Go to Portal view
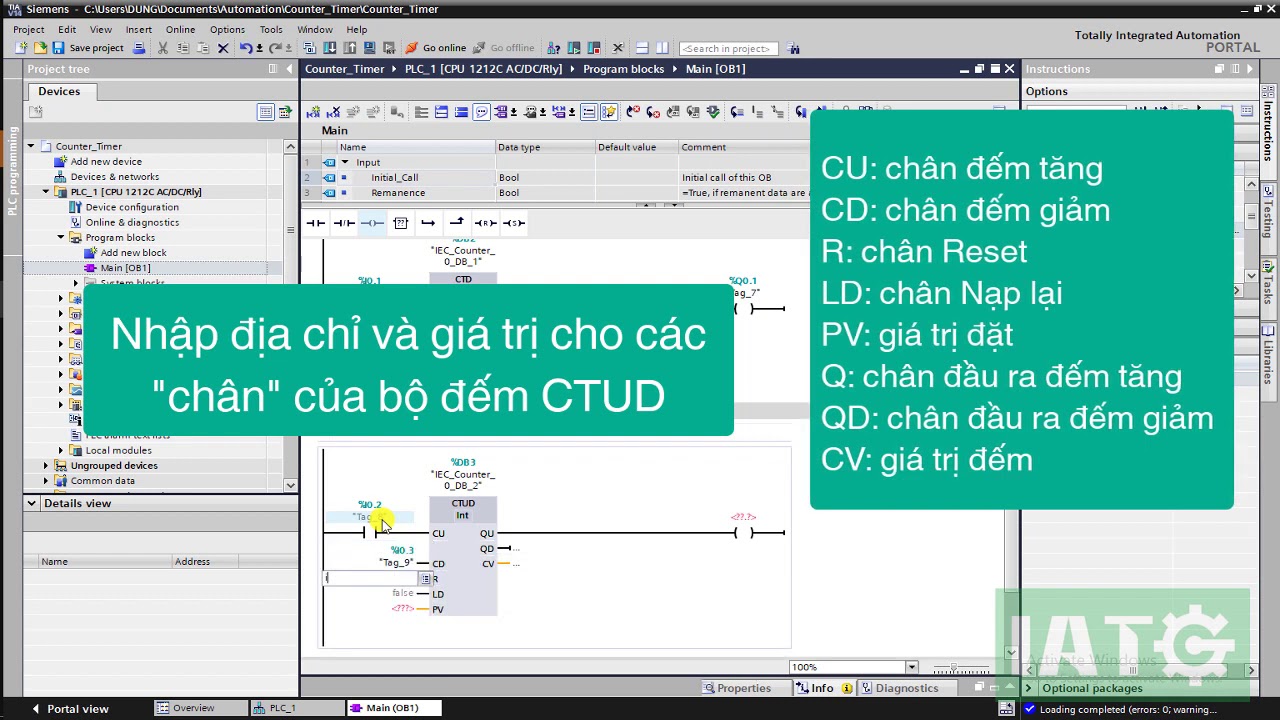Screen dimensions: 1280x720 (70, 709)
